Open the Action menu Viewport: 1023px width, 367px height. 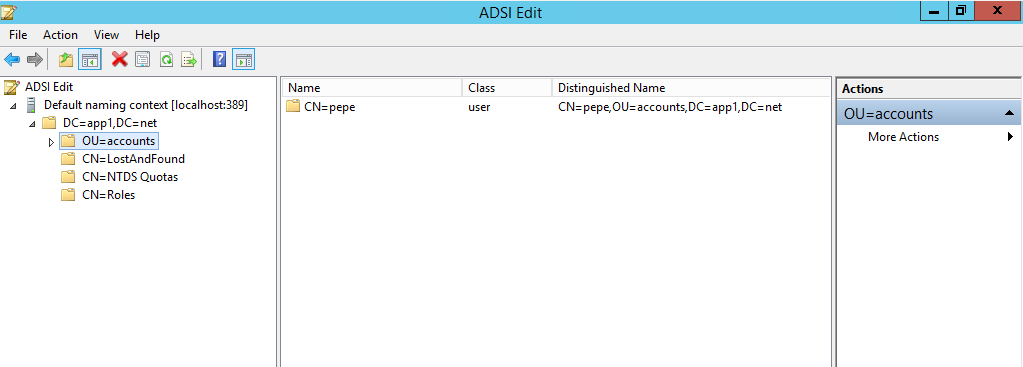click(x=60, y=35)
